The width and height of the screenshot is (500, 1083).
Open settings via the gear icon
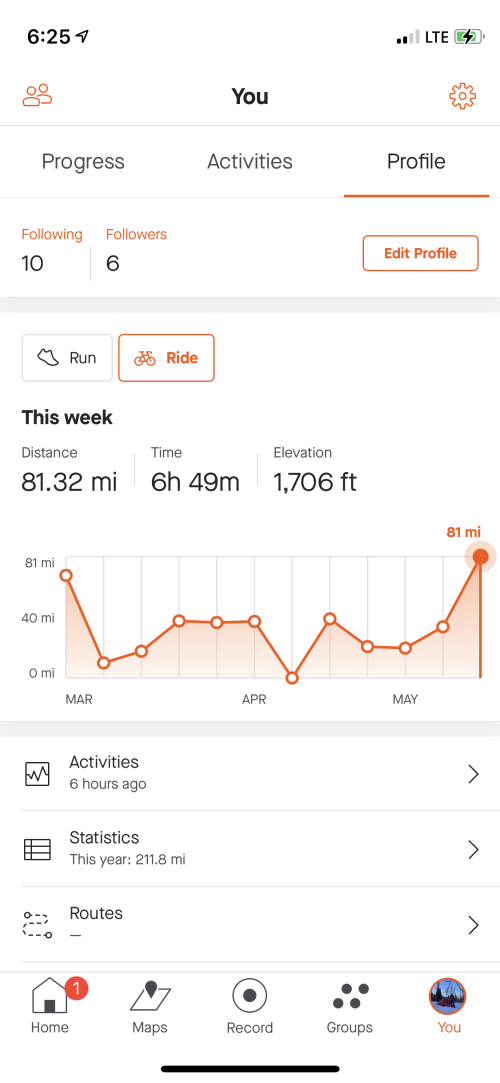point(463,96)
